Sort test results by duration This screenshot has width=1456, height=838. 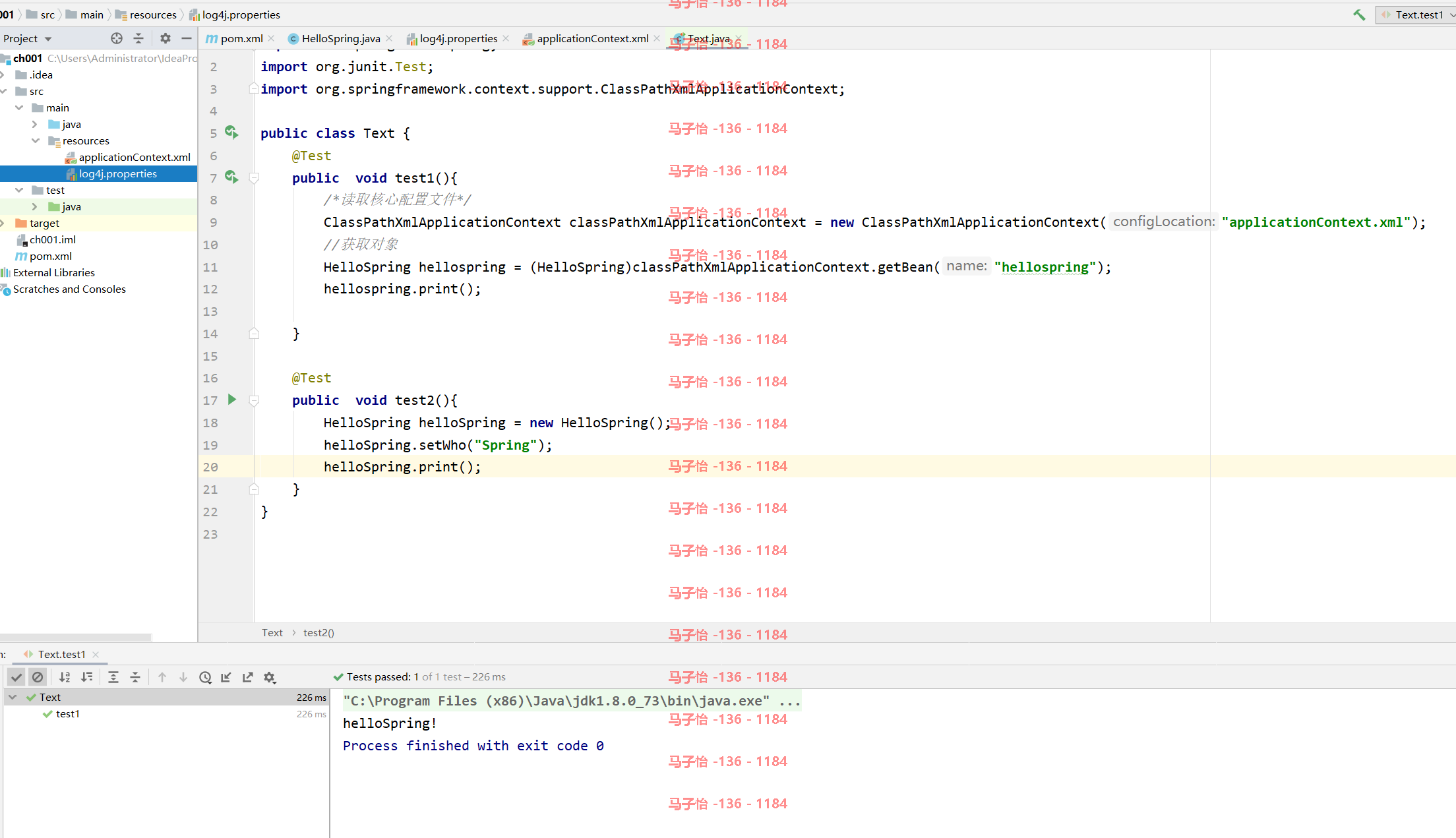click(x=86, y=677)
